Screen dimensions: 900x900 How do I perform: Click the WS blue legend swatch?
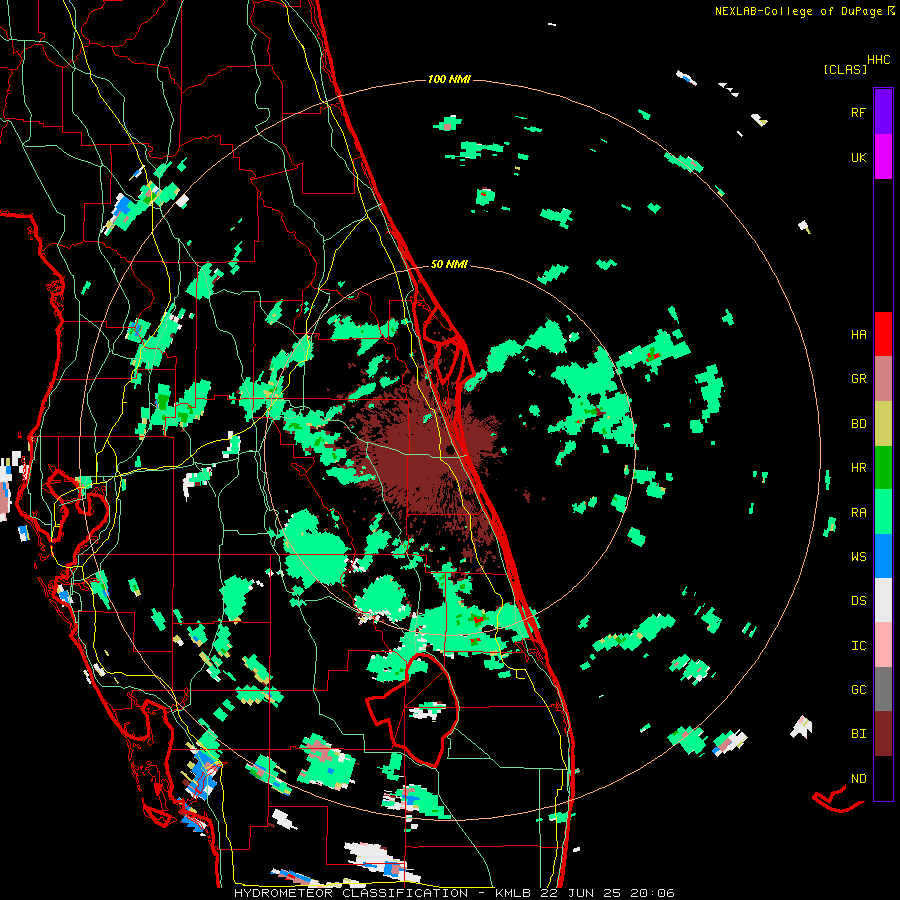(x=883, y=556)
